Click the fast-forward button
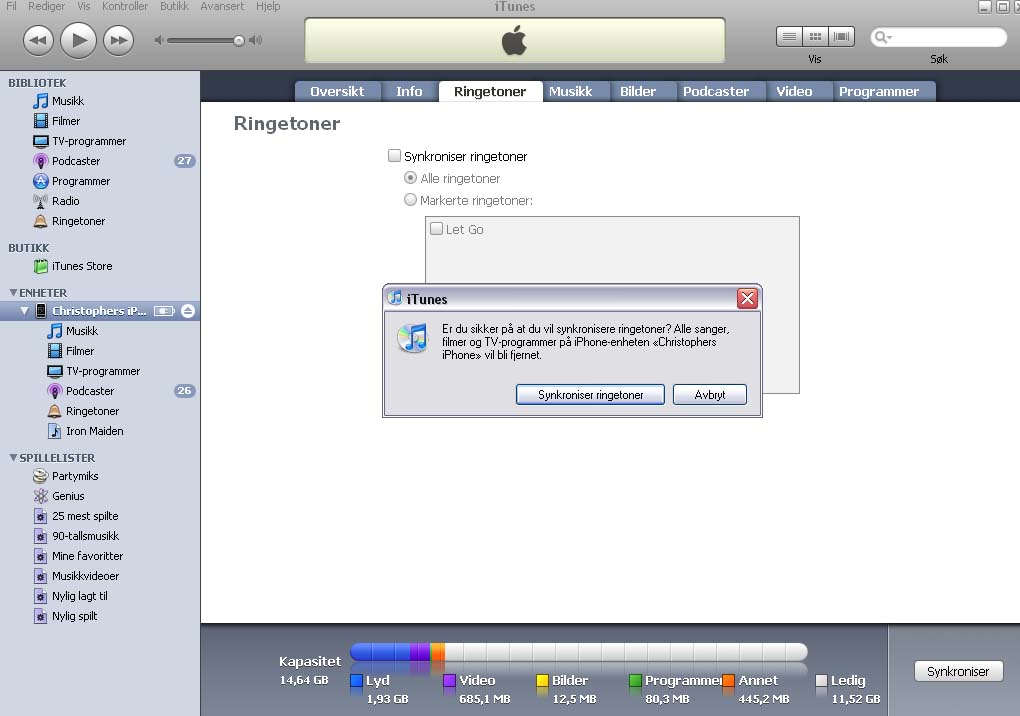Image resolution: width=1020 pixels, height=716 pixels. (x=118, y=40)
